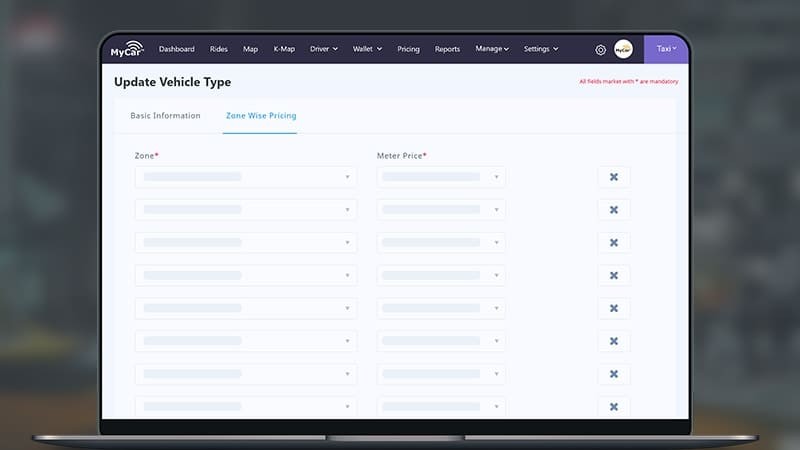800x450 pixels.
Task: Switch to the Basic Information tab
Action: click(165, 116)
